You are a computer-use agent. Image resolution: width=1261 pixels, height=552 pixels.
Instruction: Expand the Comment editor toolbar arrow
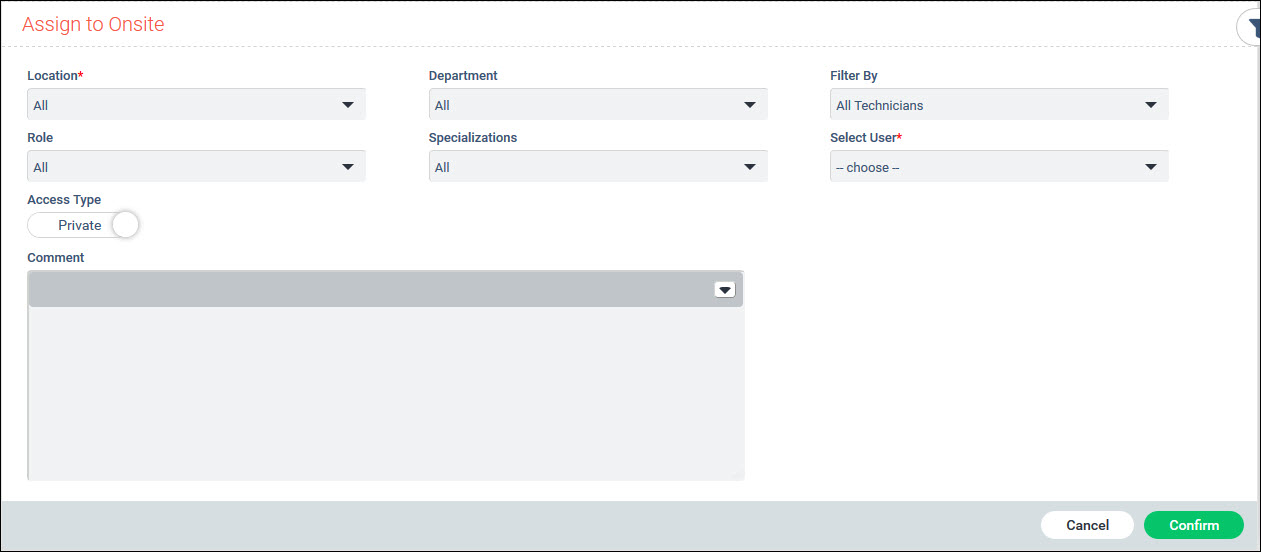pos(725,289)
